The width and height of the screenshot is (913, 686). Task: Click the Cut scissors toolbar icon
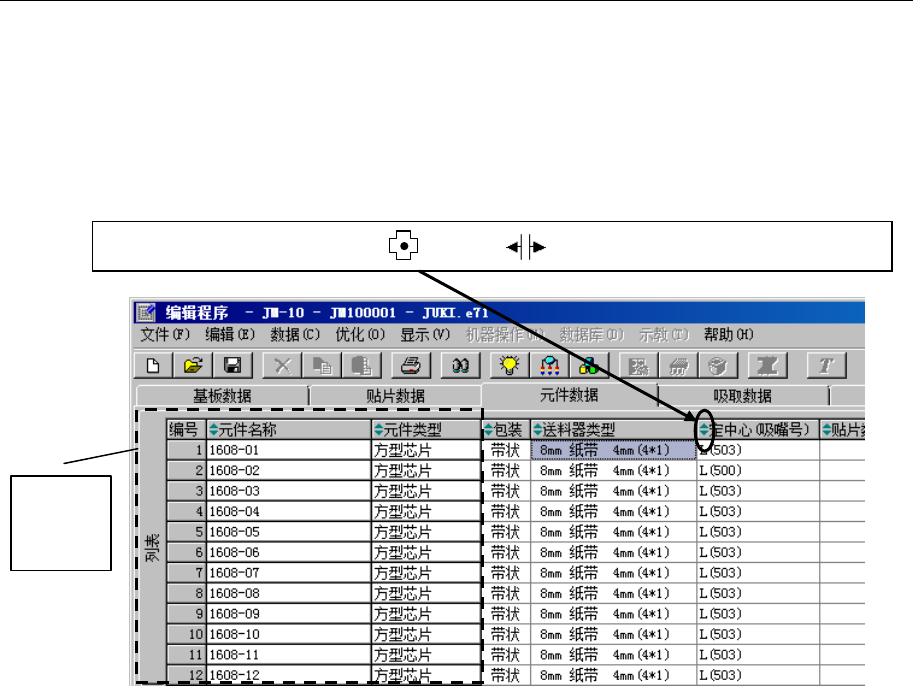(x=282, y=366)
